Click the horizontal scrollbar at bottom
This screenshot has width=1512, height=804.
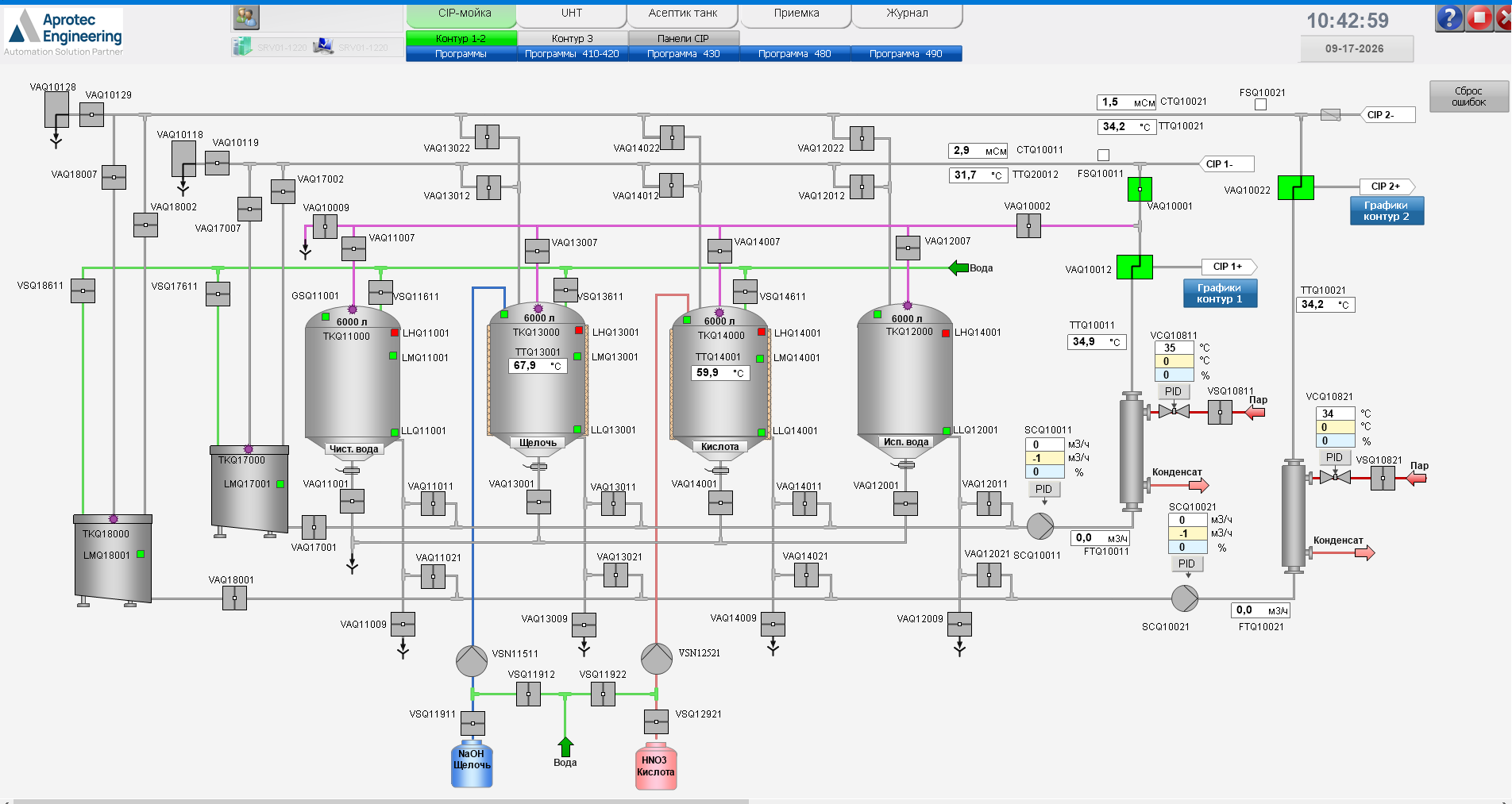(x=381, y=802)
